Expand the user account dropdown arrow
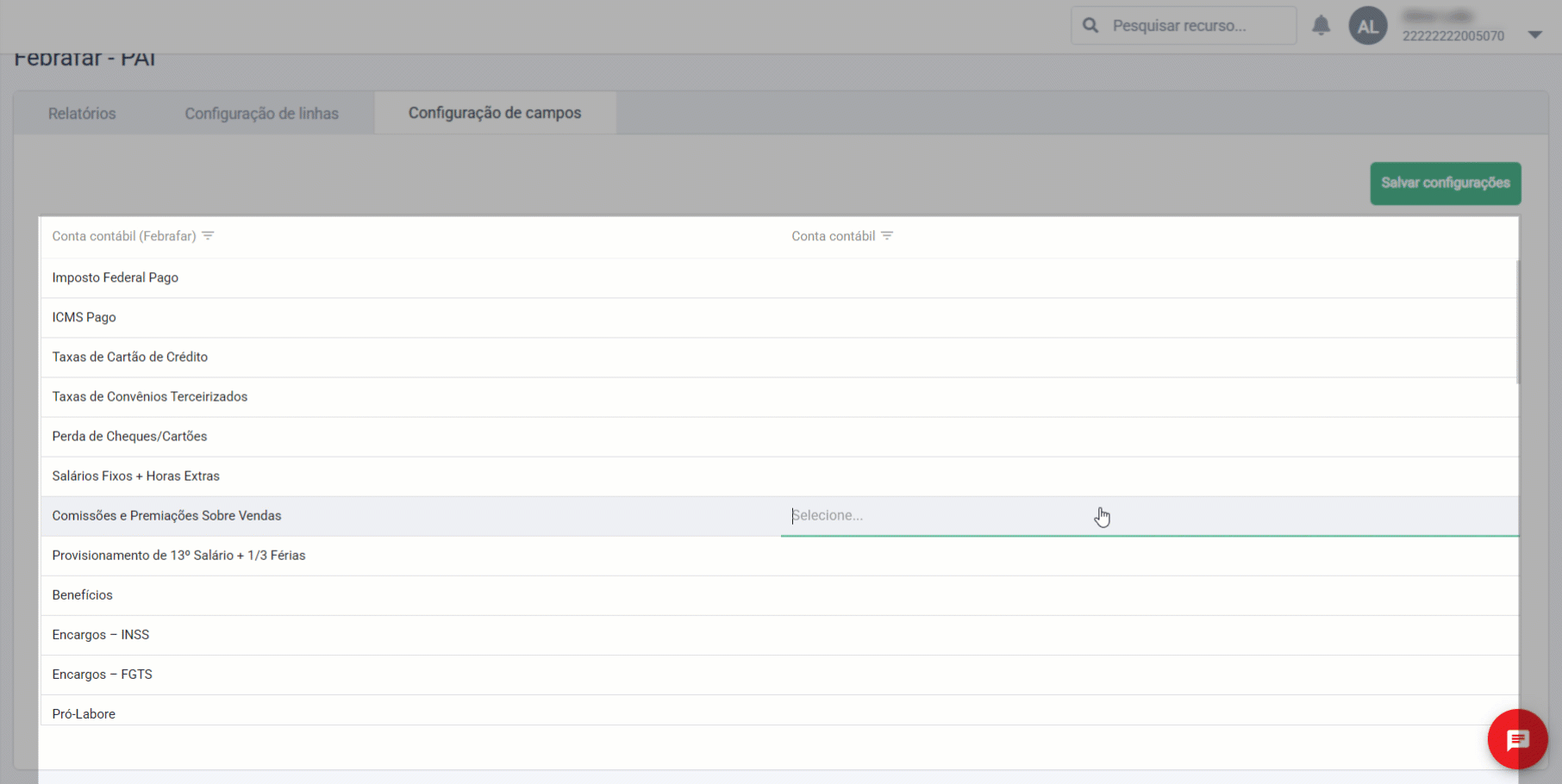This screenshot has height=784, width=1562. pos(1534,34)
